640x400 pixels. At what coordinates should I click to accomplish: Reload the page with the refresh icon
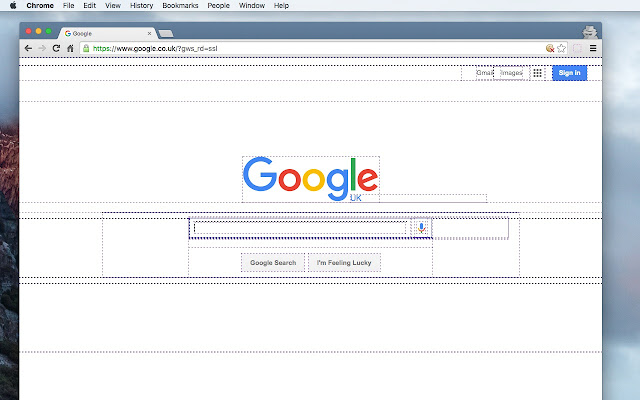tap(56, 49)
